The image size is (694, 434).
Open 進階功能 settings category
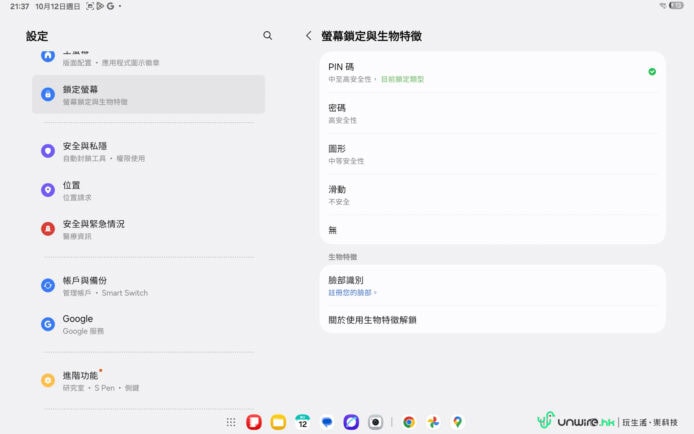point(148,381)
